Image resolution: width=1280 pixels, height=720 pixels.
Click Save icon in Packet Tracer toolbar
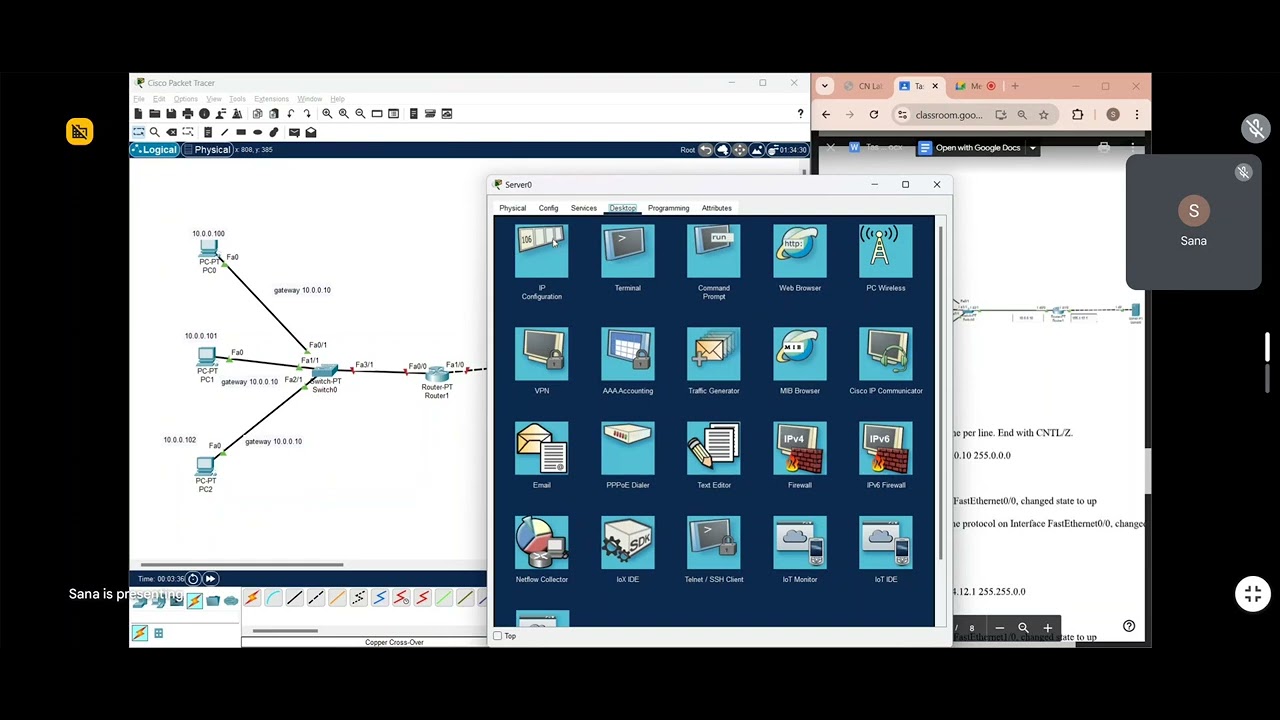[171, 114]
